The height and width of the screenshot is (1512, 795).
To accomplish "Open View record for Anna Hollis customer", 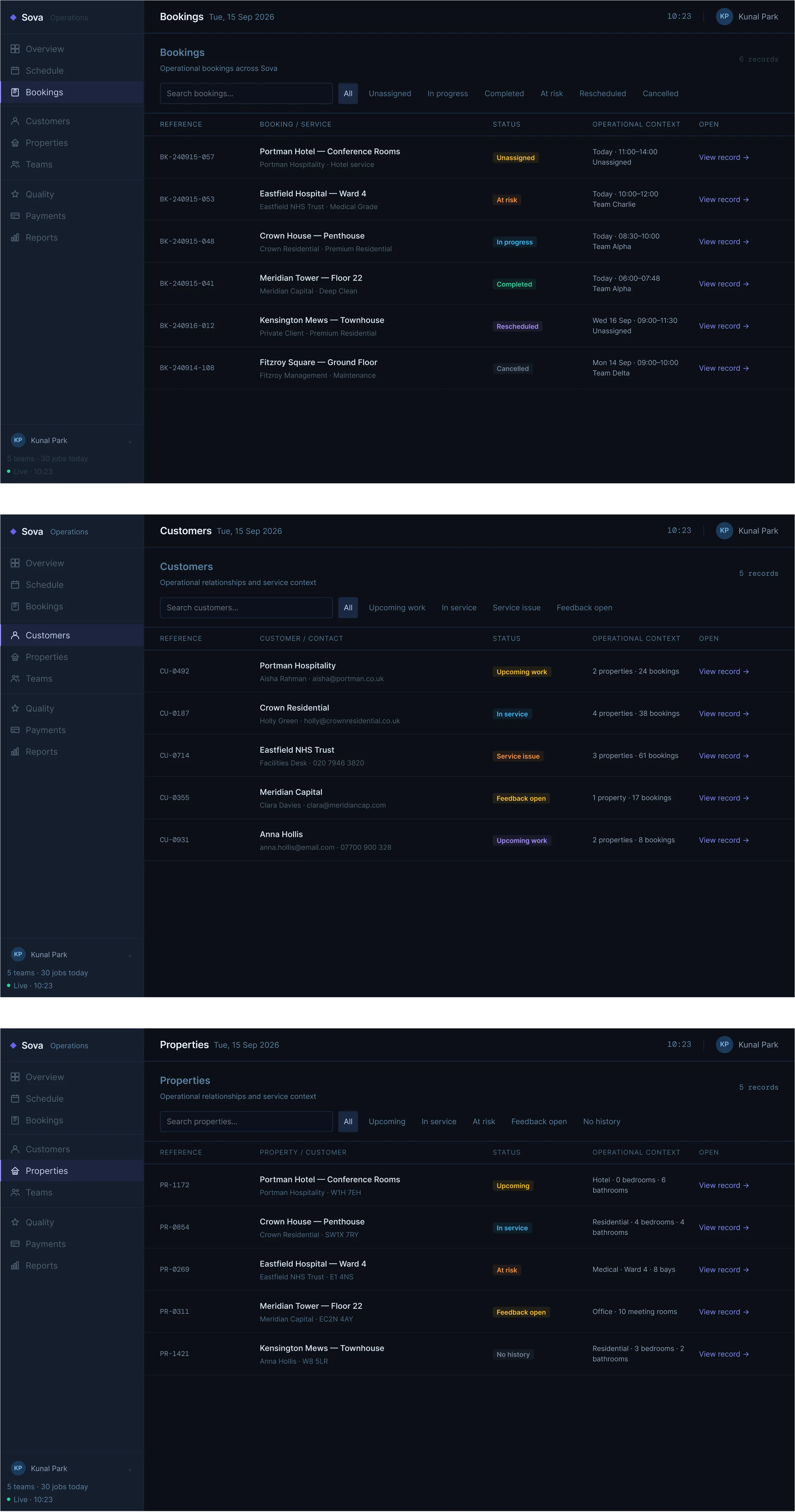I will (x=723, y=841).
